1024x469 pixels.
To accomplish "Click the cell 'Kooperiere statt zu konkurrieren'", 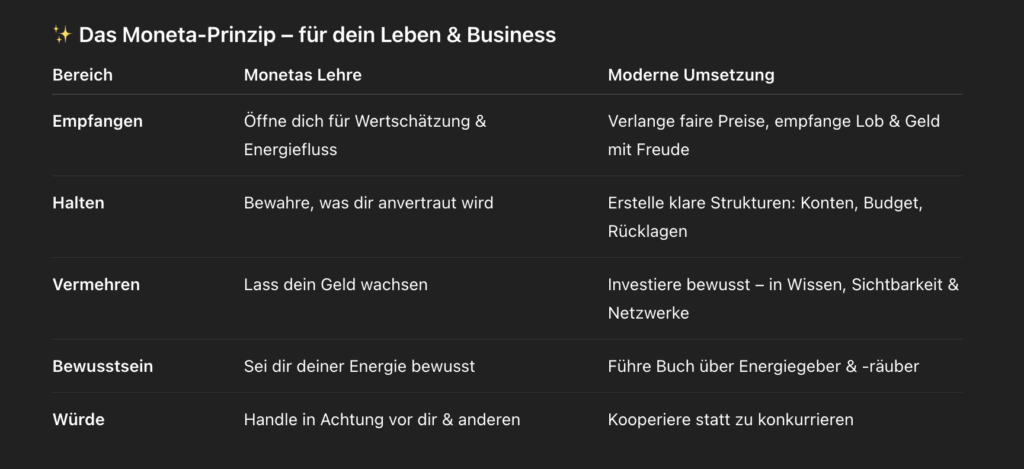I will (x=730, y=420).
